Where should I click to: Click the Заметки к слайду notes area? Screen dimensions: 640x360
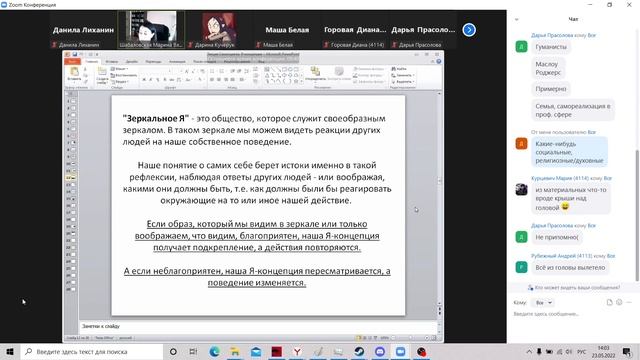pos(257,326)
